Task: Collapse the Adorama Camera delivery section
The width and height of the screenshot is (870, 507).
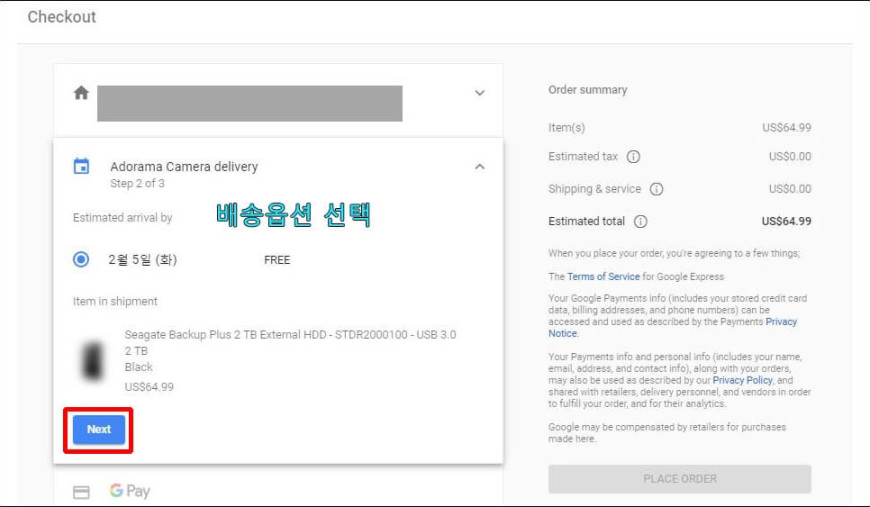Action: [480, 166]
